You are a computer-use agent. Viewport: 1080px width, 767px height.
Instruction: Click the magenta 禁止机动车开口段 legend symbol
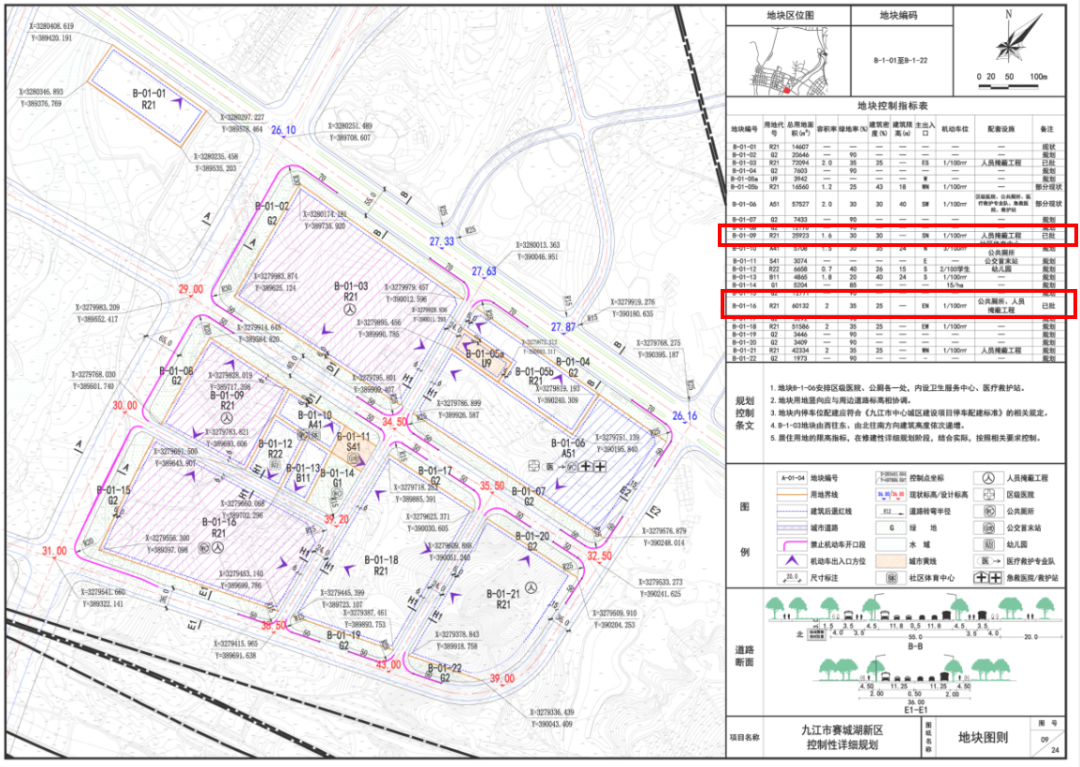(x=791, y=544)
